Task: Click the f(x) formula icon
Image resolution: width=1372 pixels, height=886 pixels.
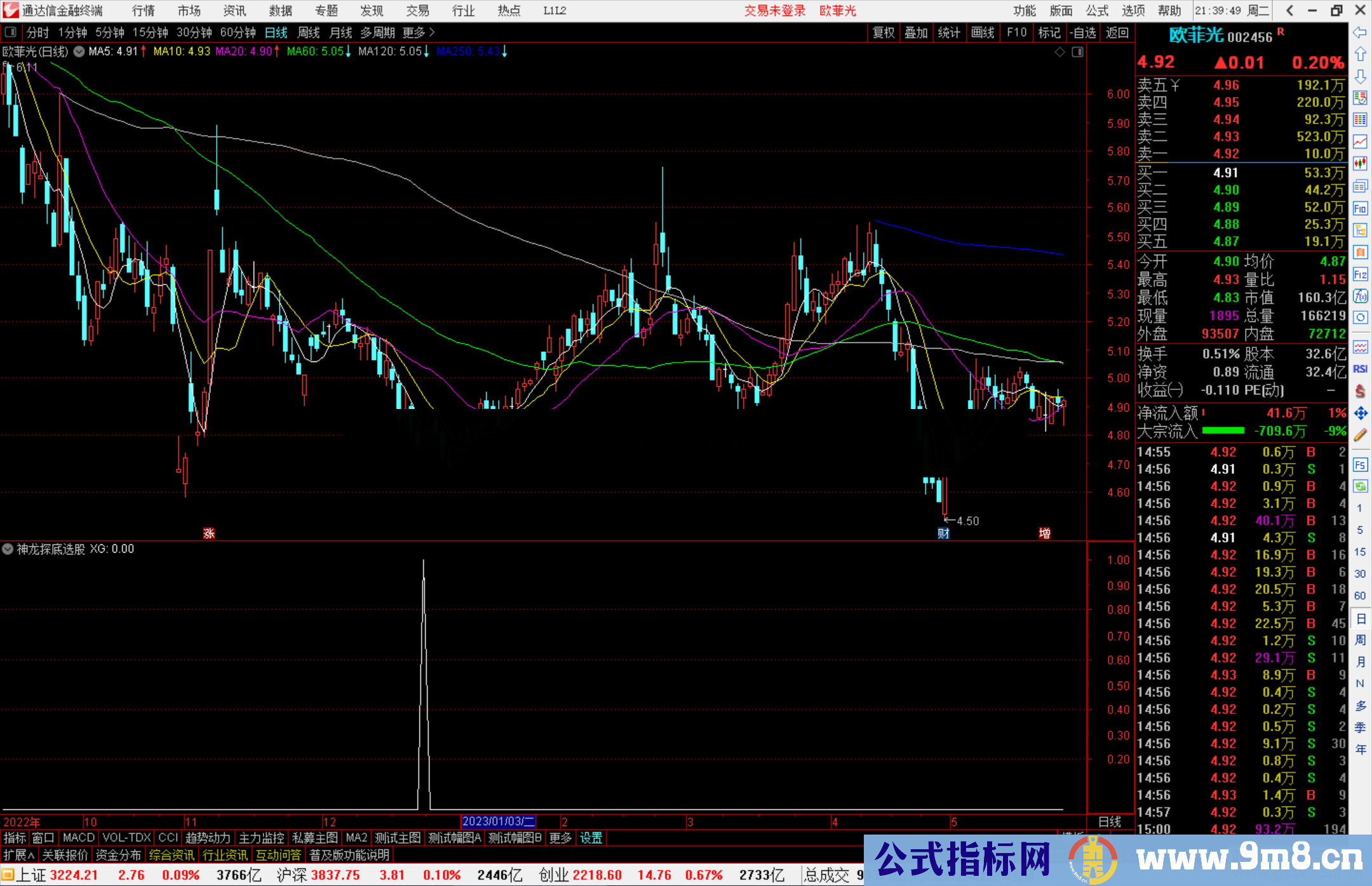Action: click(1360, 297)
